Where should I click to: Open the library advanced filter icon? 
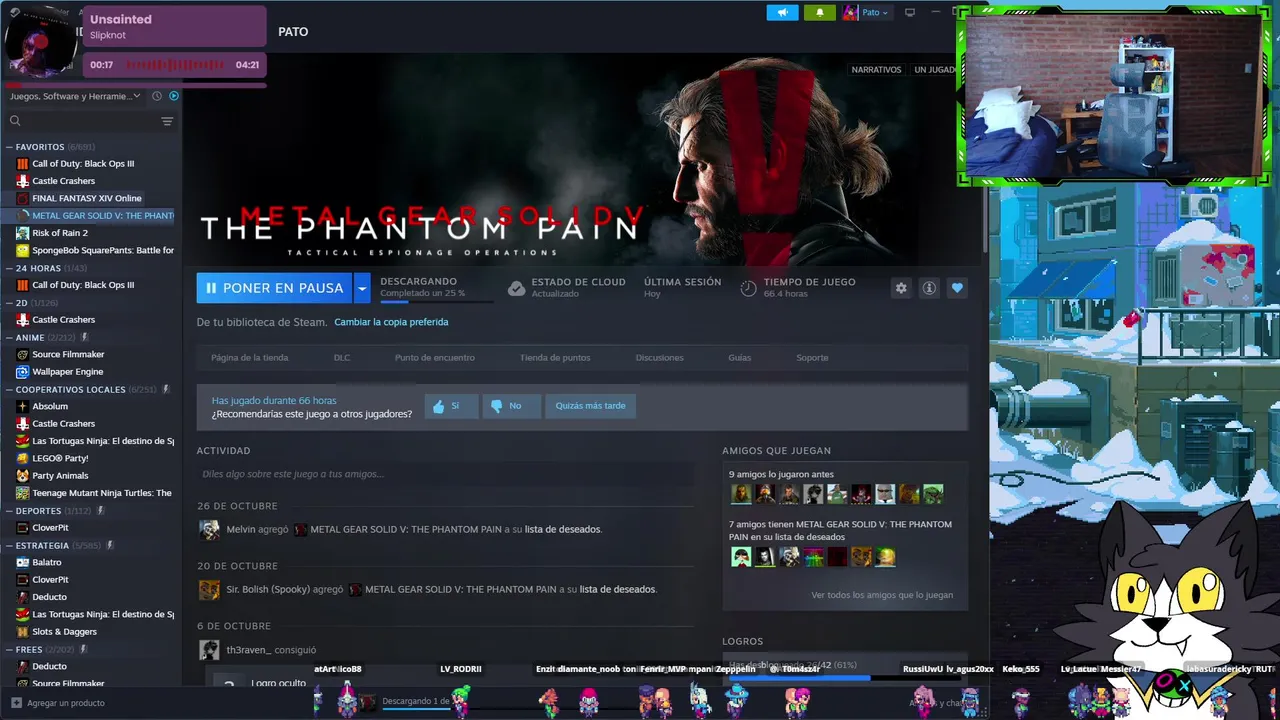167,121
